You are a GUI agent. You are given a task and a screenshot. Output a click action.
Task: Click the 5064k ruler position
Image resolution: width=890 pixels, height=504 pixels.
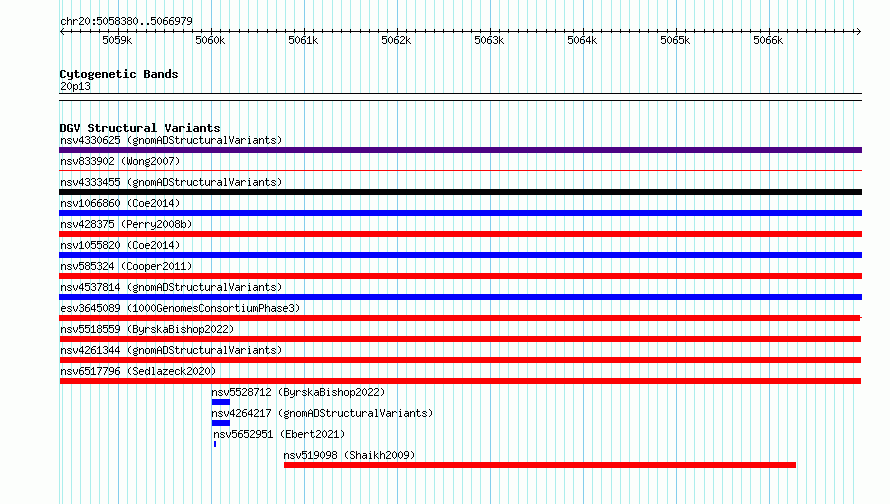click(x=582, y=40)
